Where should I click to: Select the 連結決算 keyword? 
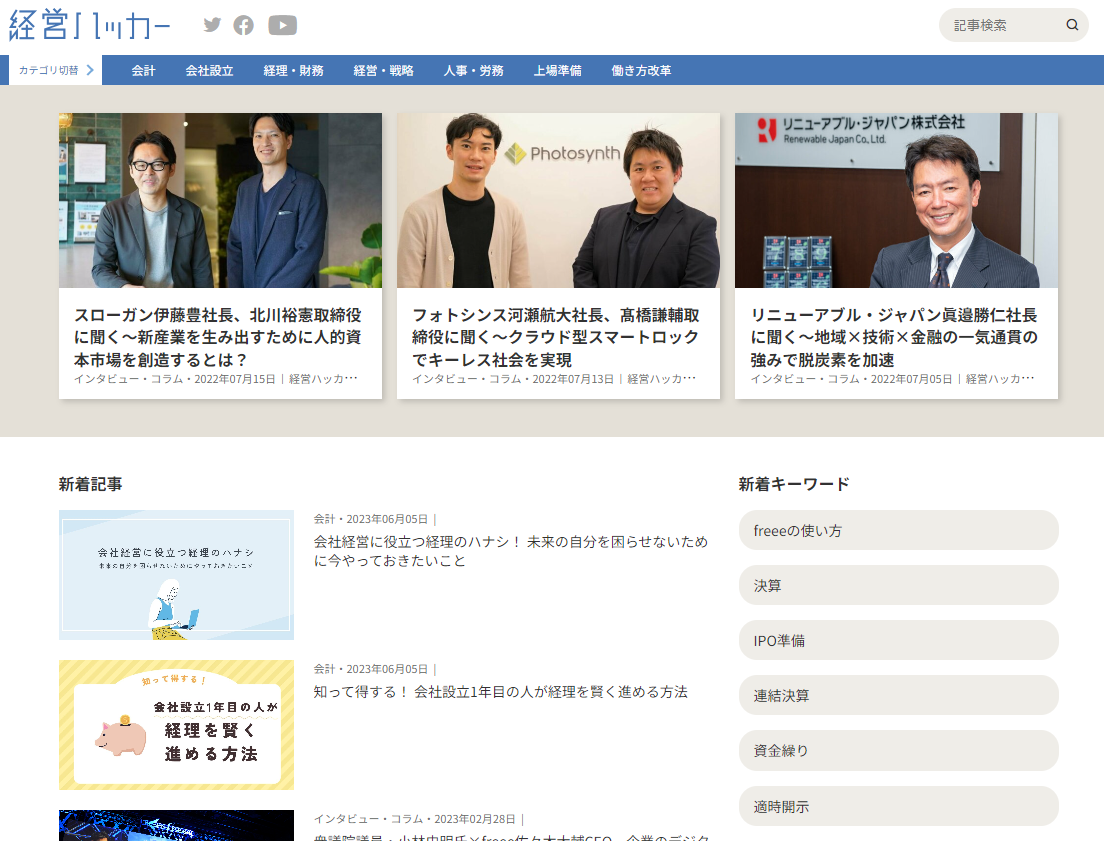coord(898,695)
